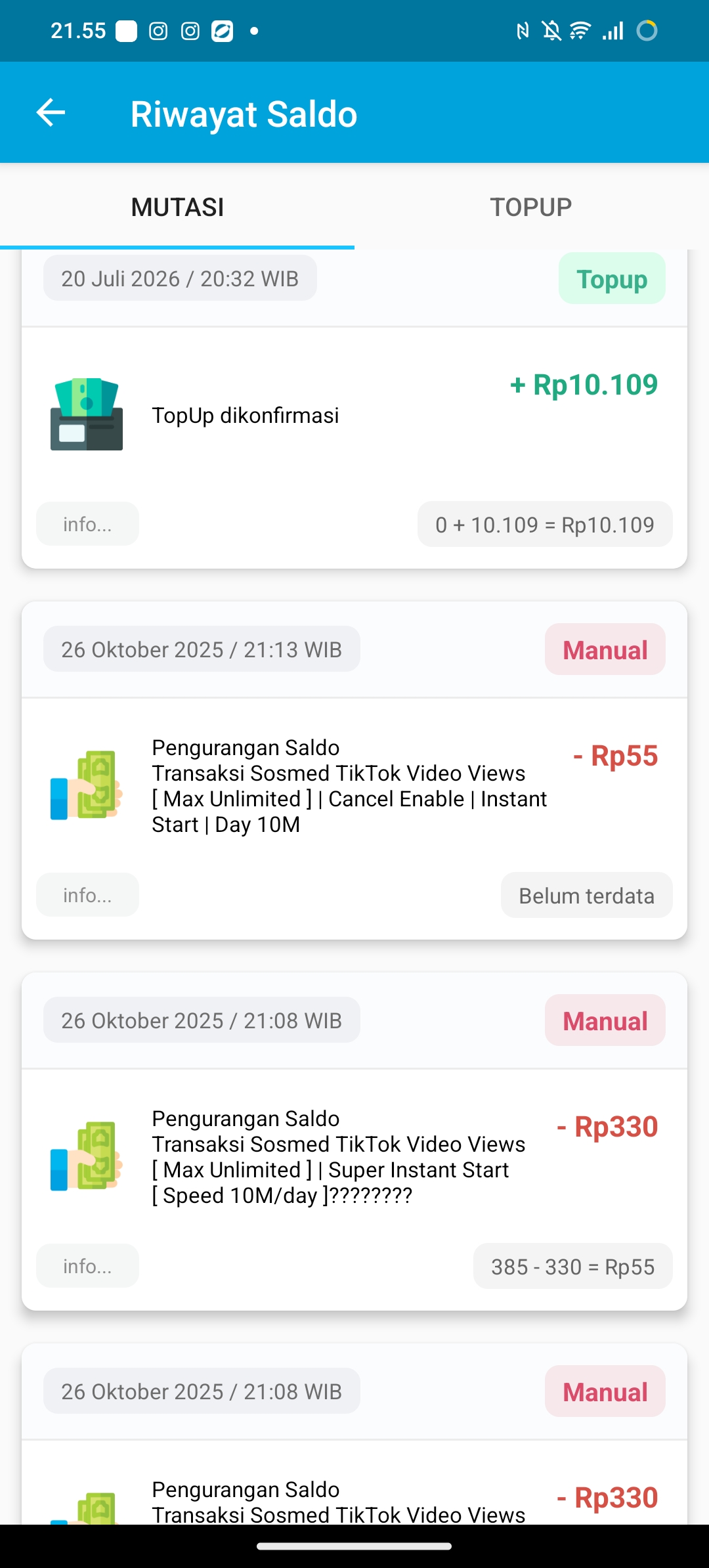Image resolution: width=709 pixels, height=1568 pixels.
Task: Tap the 0 + 10.109 = Rp10.109 balance chip
Action: coord(545,525)
